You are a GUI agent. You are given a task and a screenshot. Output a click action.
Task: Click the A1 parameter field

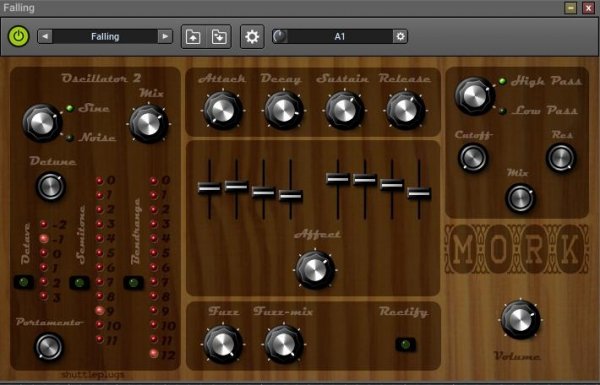(x=340, y=37)
